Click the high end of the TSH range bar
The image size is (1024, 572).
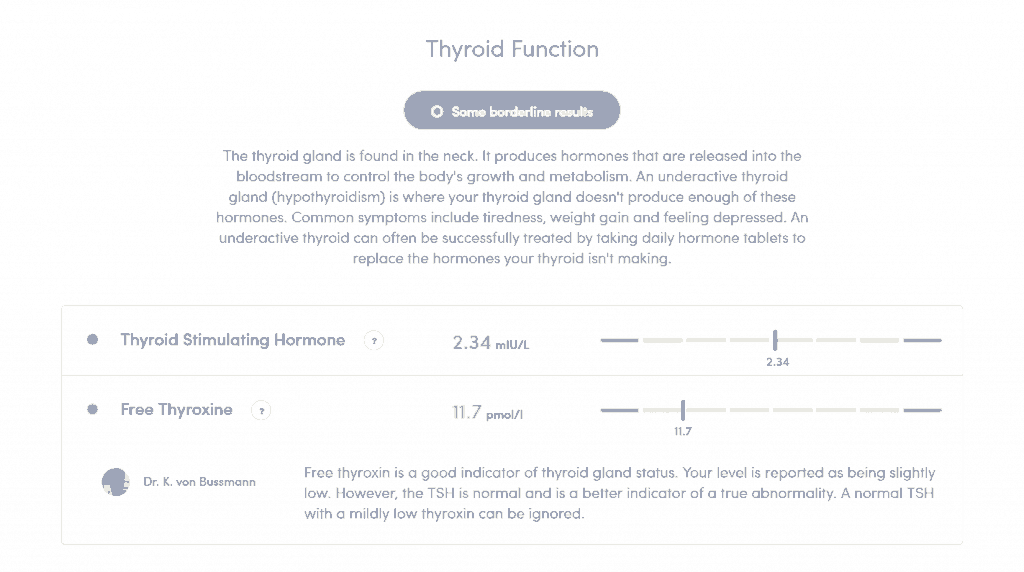[x=923, y=340]
